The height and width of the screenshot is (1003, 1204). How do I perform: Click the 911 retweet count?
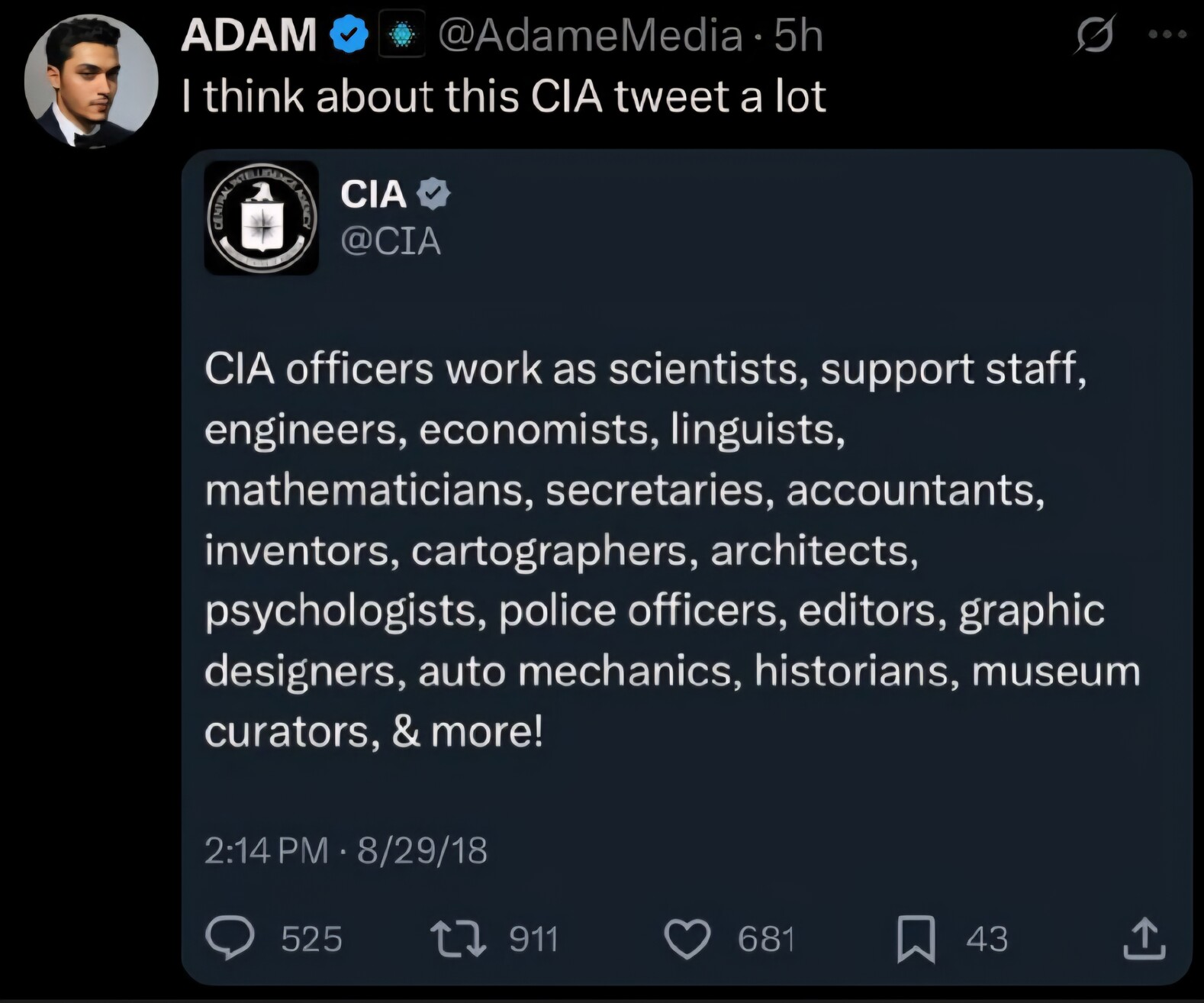[x=534, y=939]
